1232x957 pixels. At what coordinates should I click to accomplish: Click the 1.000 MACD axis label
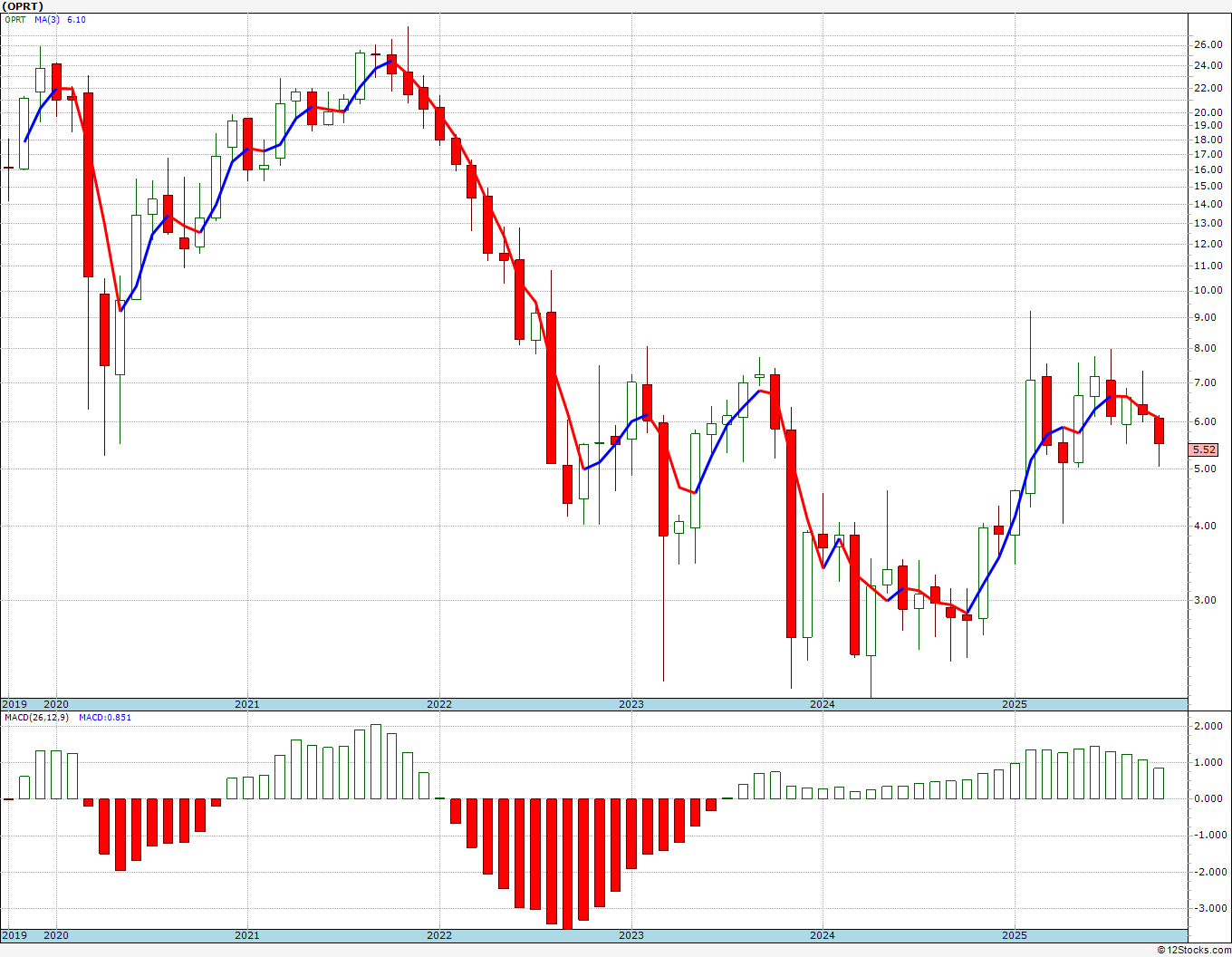coord(1209,763)
